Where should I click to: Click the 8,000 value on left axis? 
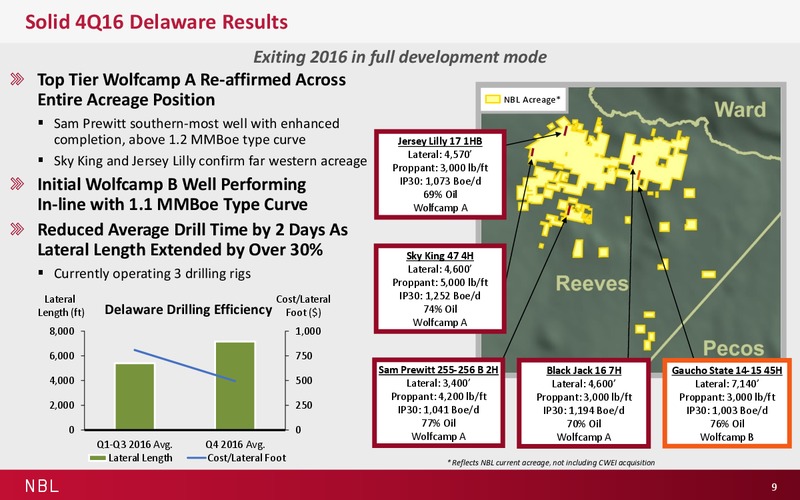pos(62,331)
